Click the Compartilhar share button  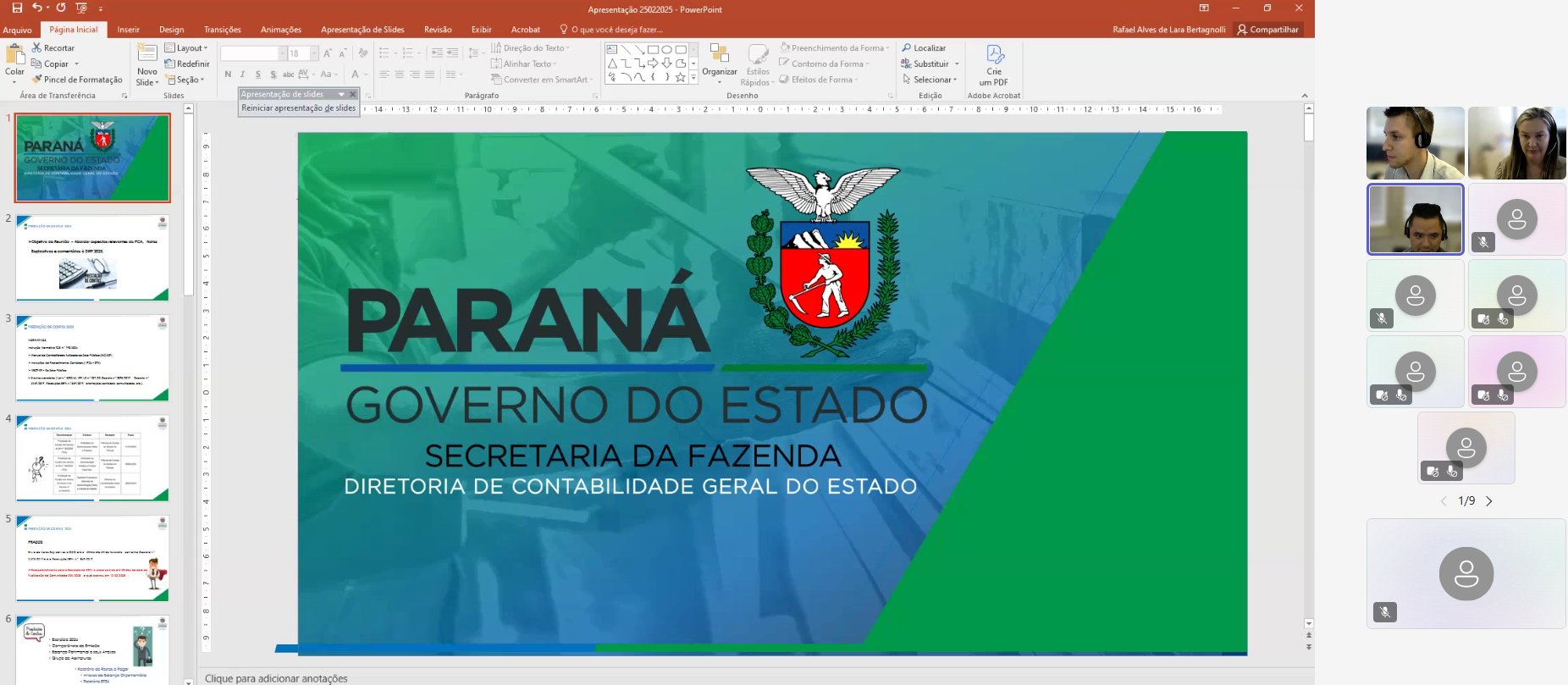coord(1267,30)
